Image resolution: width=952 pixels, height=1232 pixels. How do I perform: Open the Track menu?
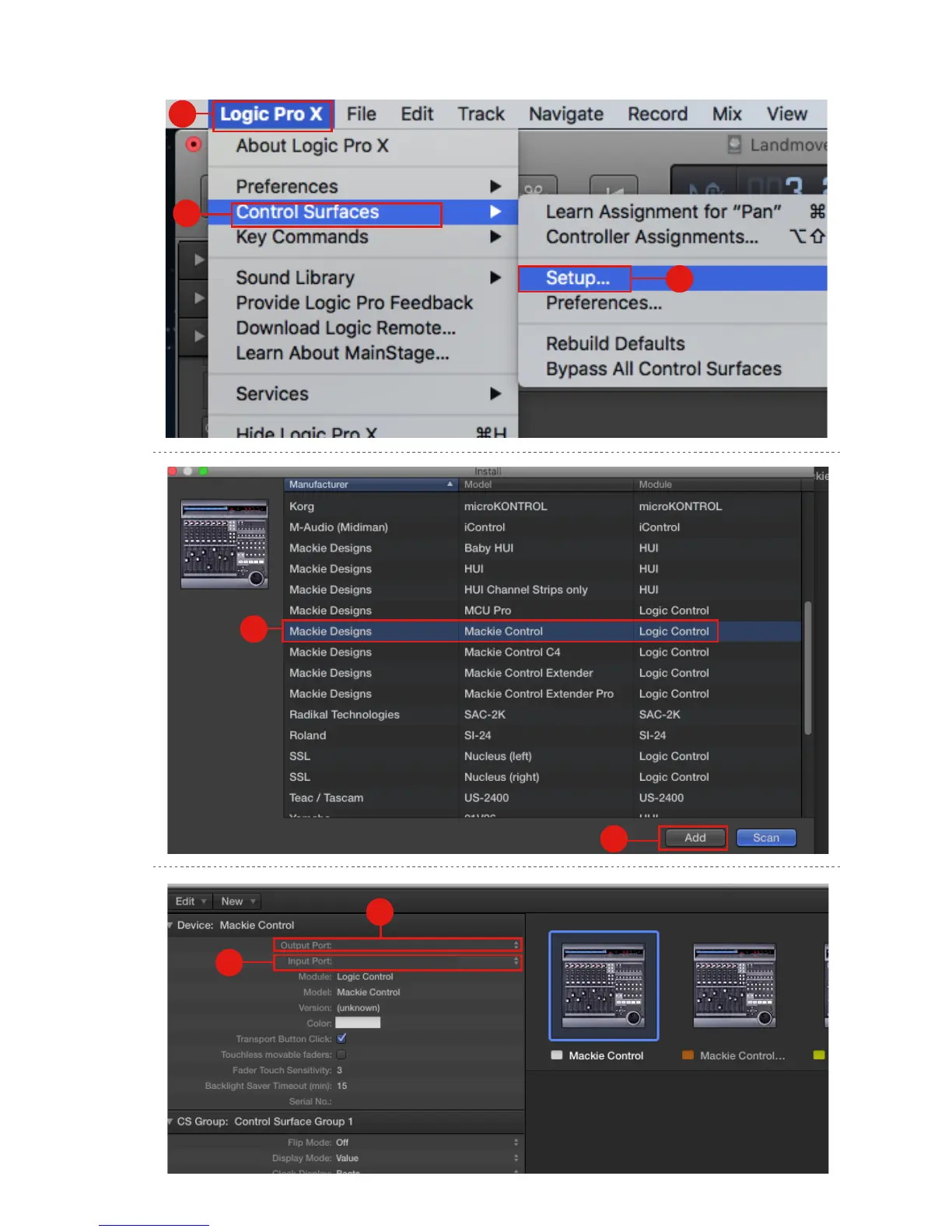pyautogui.click(x=481, y=114)
